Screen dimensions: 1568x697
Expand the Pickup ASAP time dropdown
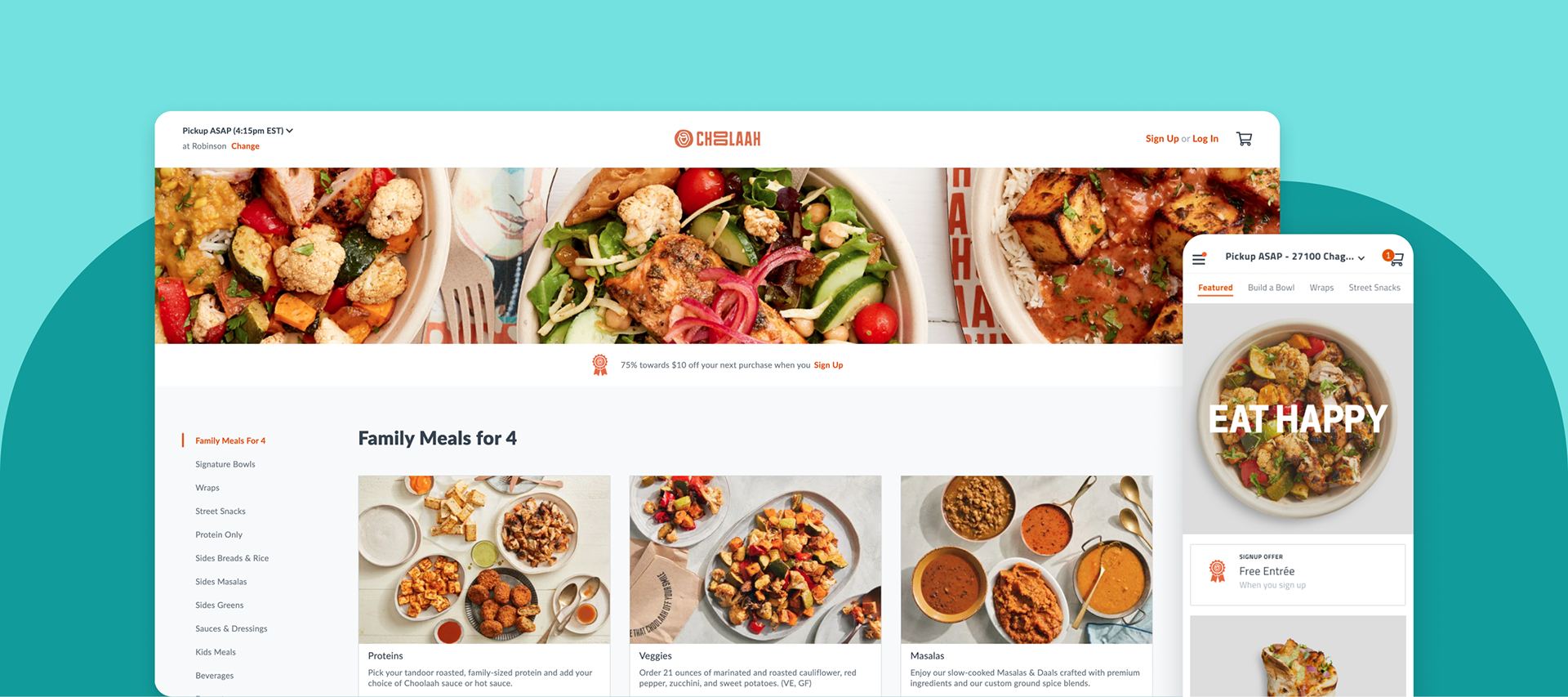[x=238, y=131]
